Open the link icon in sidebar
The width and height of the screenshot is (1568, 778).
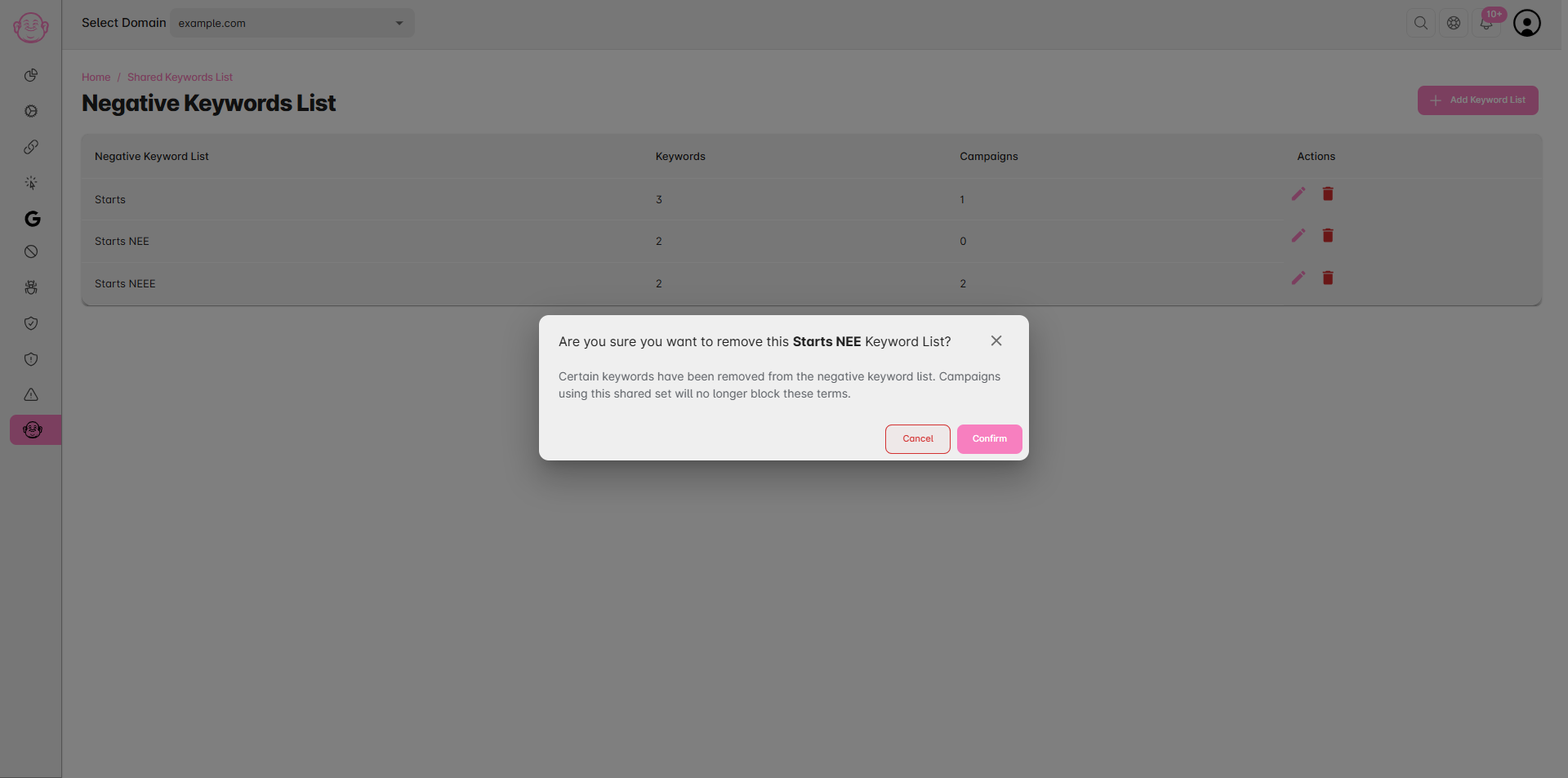(31, 147)
